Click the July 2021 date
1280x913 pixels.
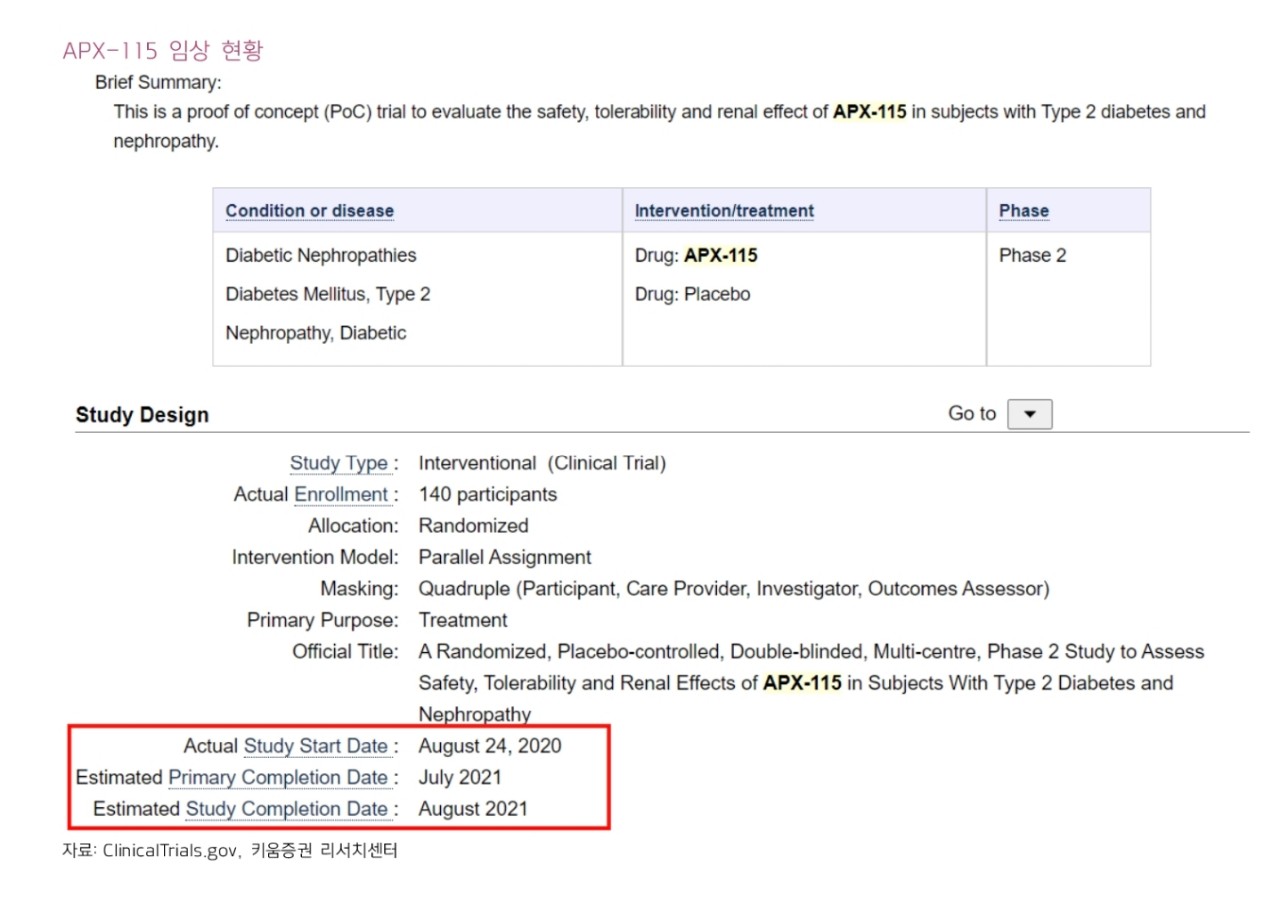tap(460, 777)
